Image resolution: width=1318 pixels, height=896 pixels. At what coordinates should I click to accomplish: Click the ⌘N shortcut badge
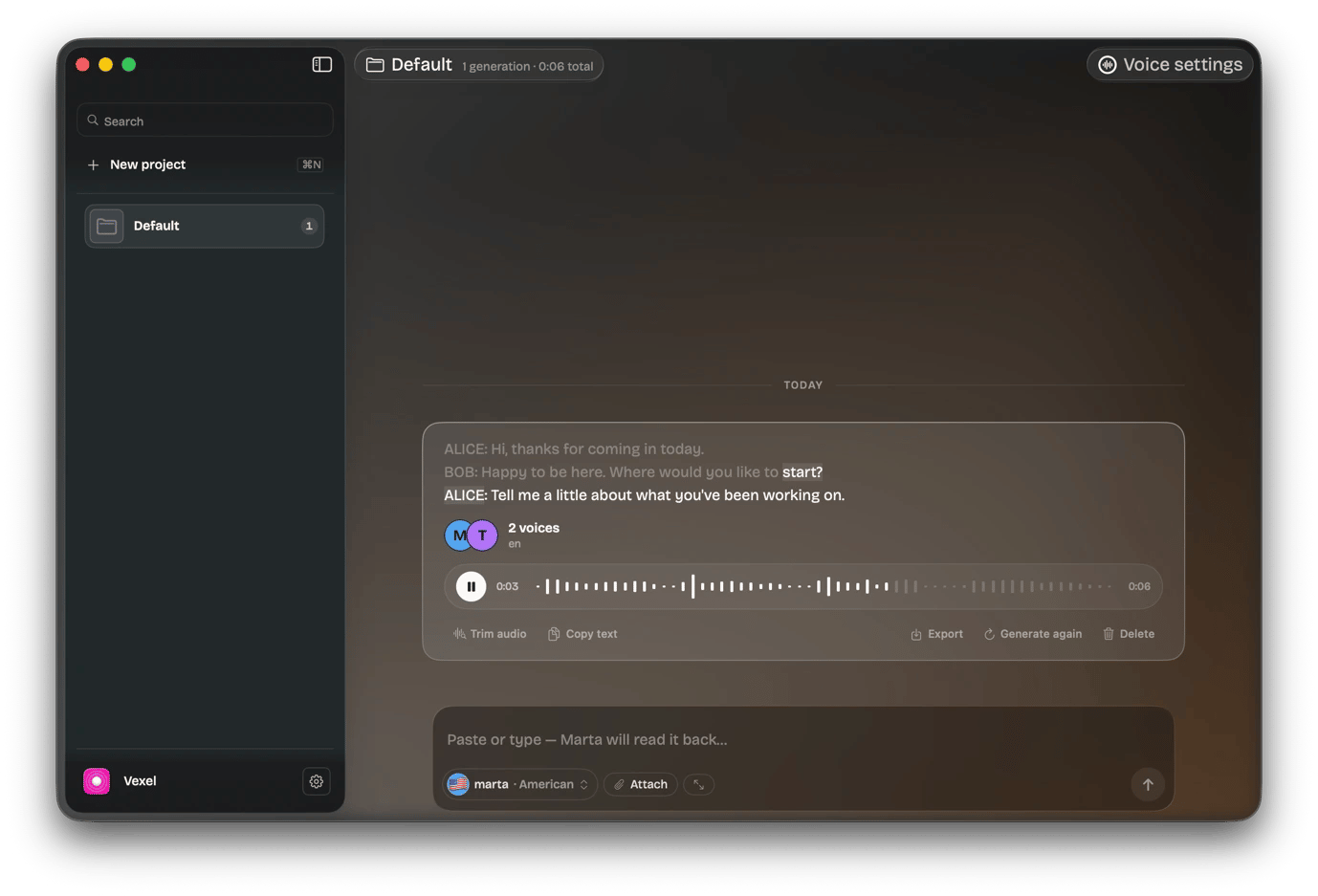click(312, 164)
